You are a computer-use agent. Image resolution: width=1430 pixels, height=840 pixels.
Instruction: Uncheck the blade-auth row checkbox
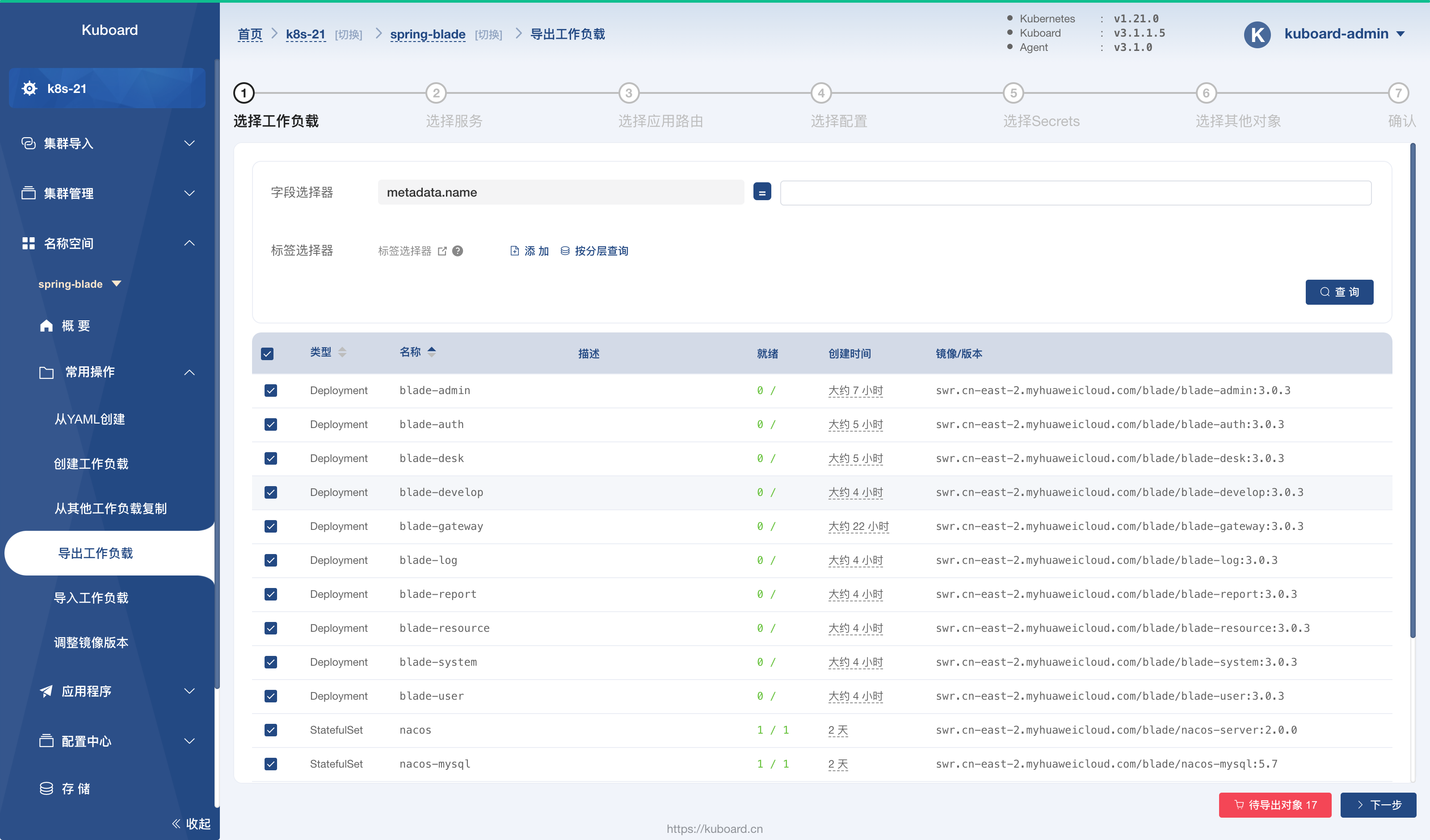271,424
